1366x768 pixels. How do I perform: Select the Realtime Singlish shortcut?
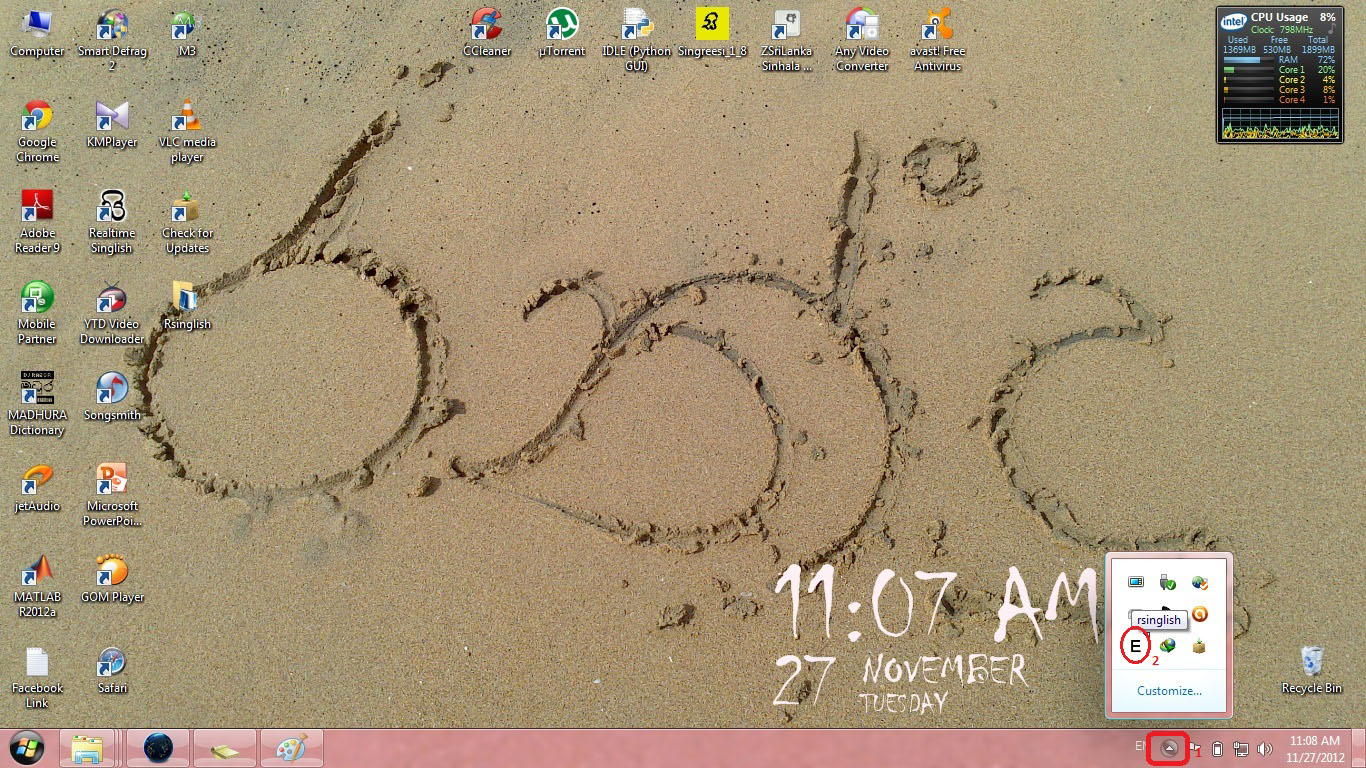112,223
